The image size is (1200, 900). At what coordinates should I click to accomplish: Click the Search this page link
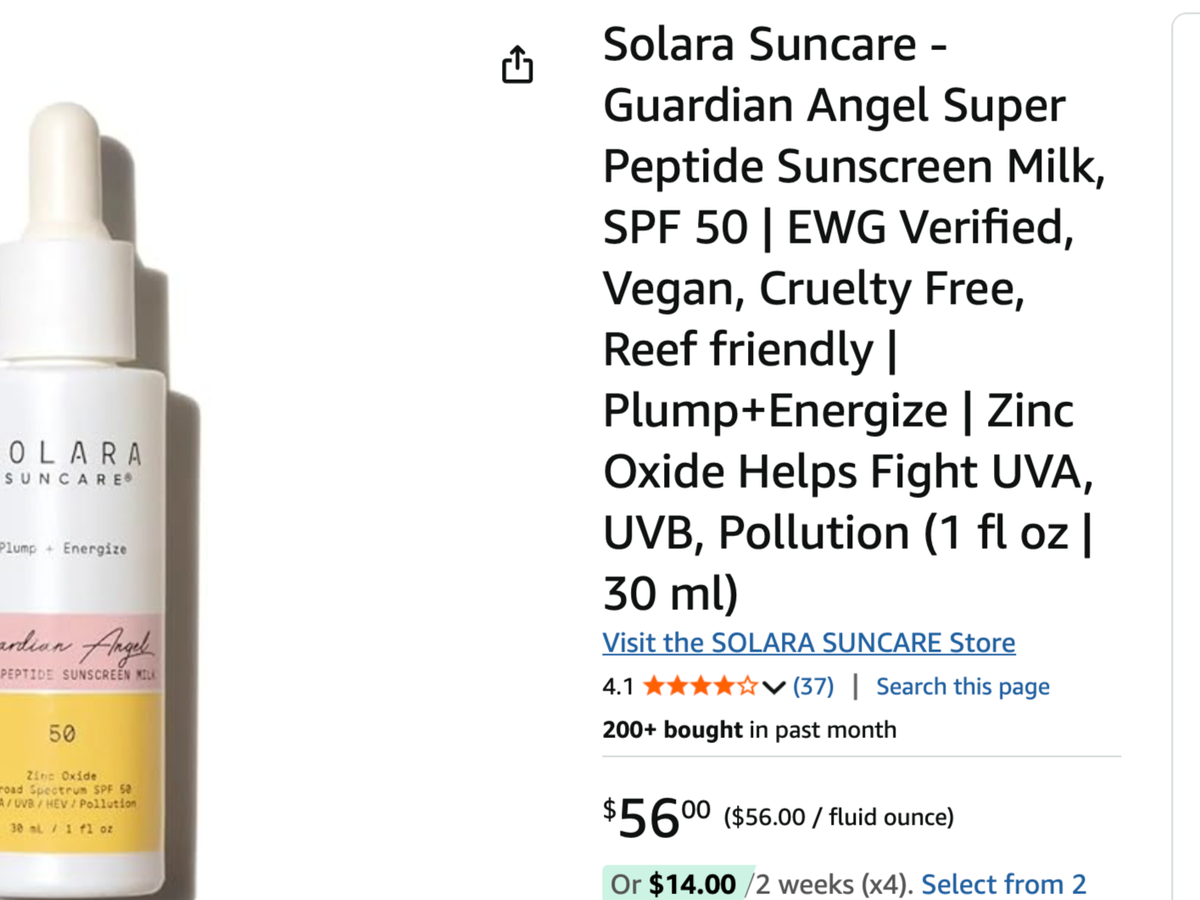(962, 687)
